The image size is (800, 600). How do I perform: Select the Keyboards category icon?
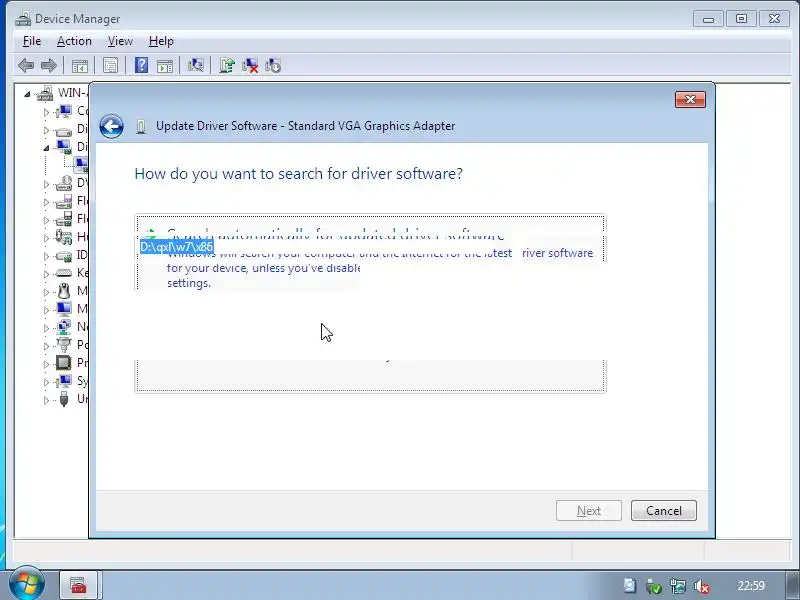pyautogui.click(x=64, y=273)
